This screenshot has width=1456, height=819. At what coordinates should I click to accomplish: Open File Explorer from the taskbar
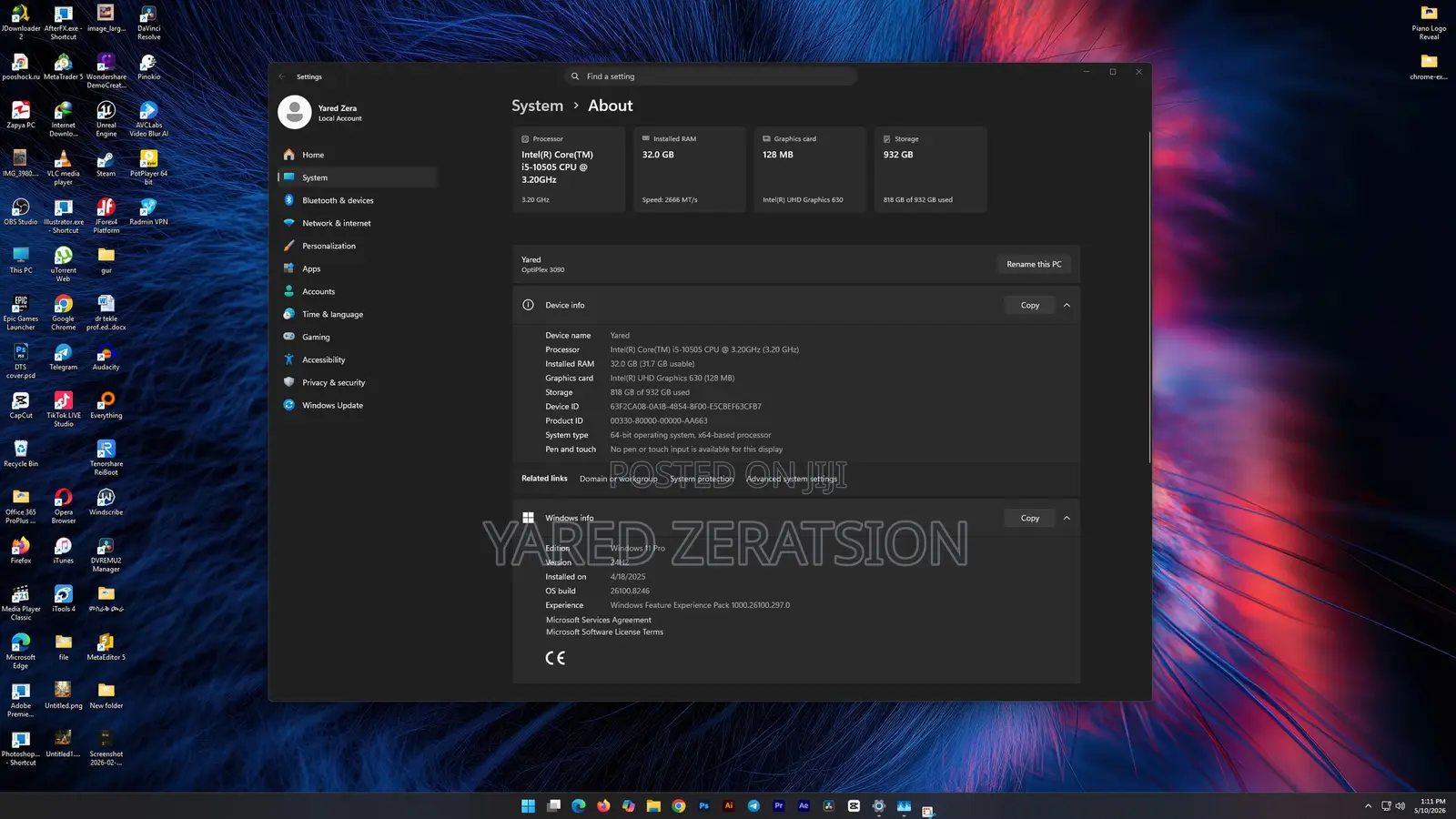653,805
